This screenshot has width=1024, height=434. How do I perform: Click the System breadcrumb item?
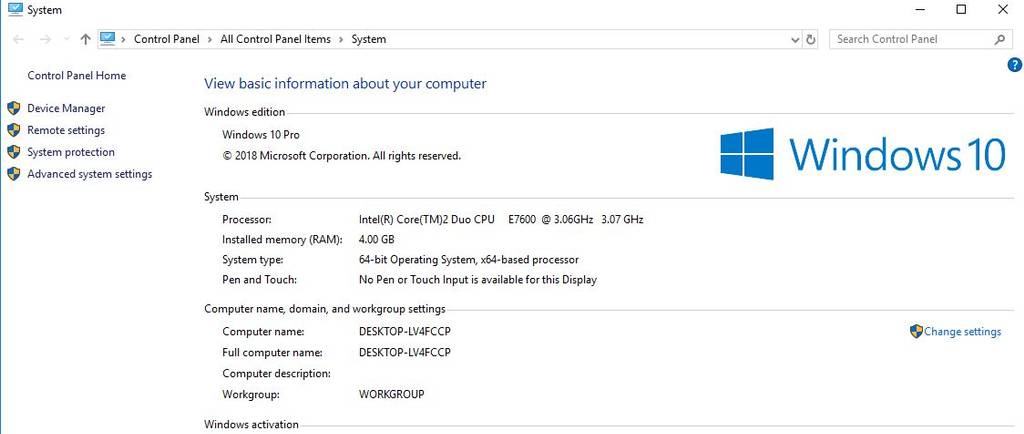pos(368,39)
